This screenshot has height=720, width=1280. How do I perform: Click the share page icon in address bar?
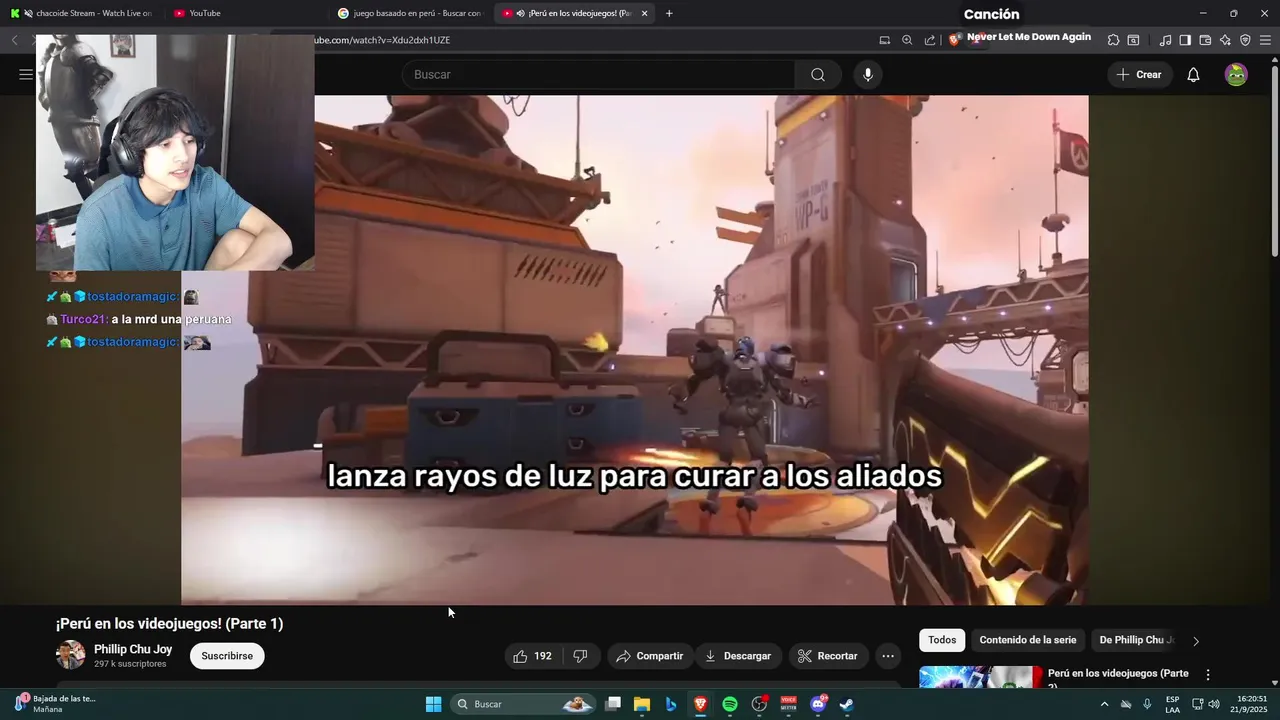pos(930,40)
